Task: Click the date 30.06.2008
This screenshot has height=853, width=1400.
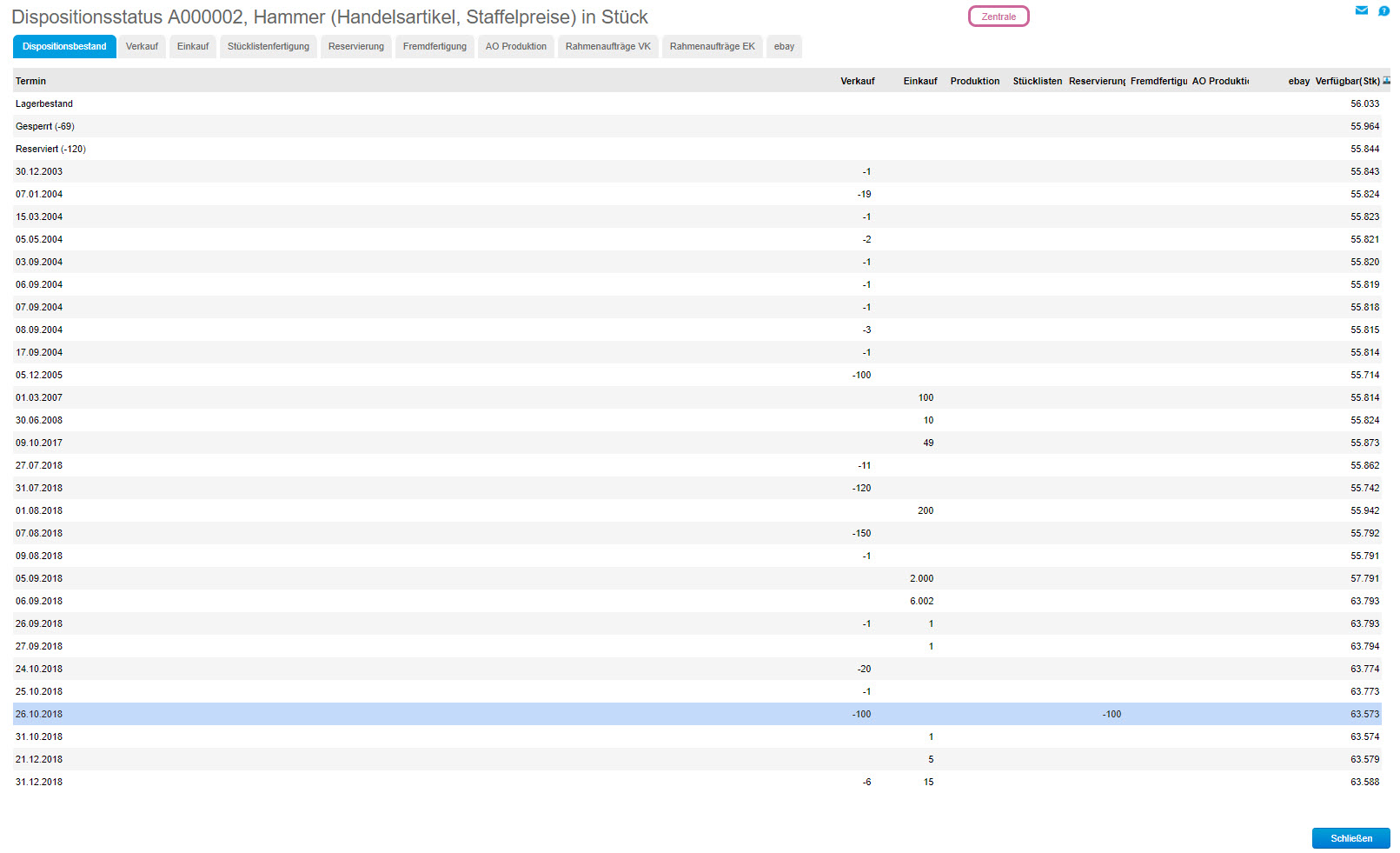Action: (39, 420)
